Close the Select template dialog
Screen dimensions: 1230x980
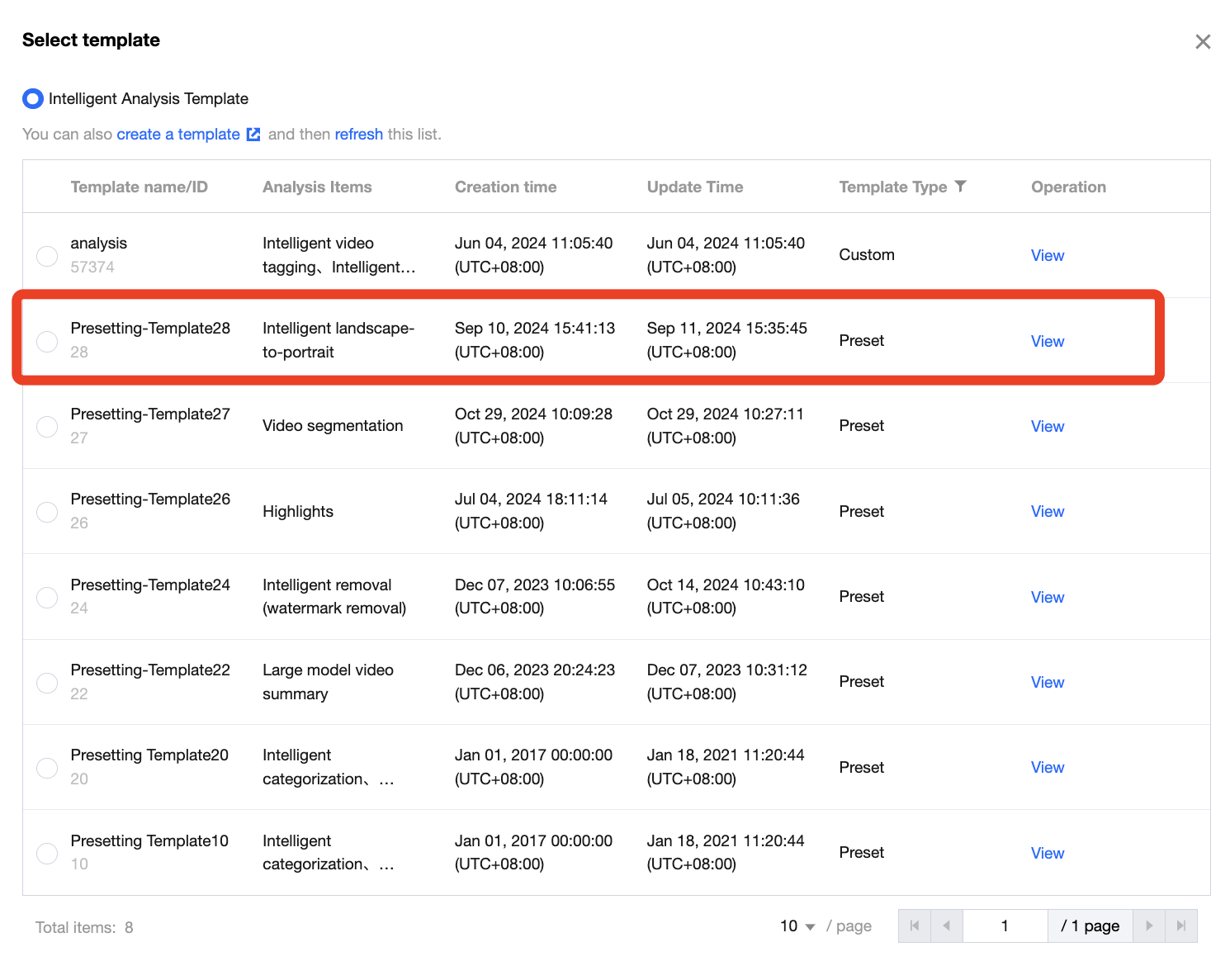click(x=1203, y=42)
